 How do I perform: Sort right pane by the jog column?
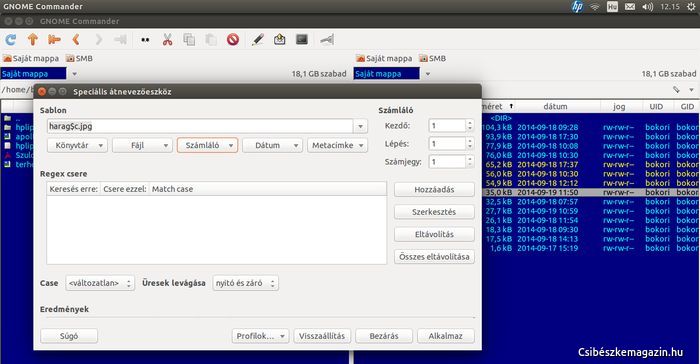[619, 106]
